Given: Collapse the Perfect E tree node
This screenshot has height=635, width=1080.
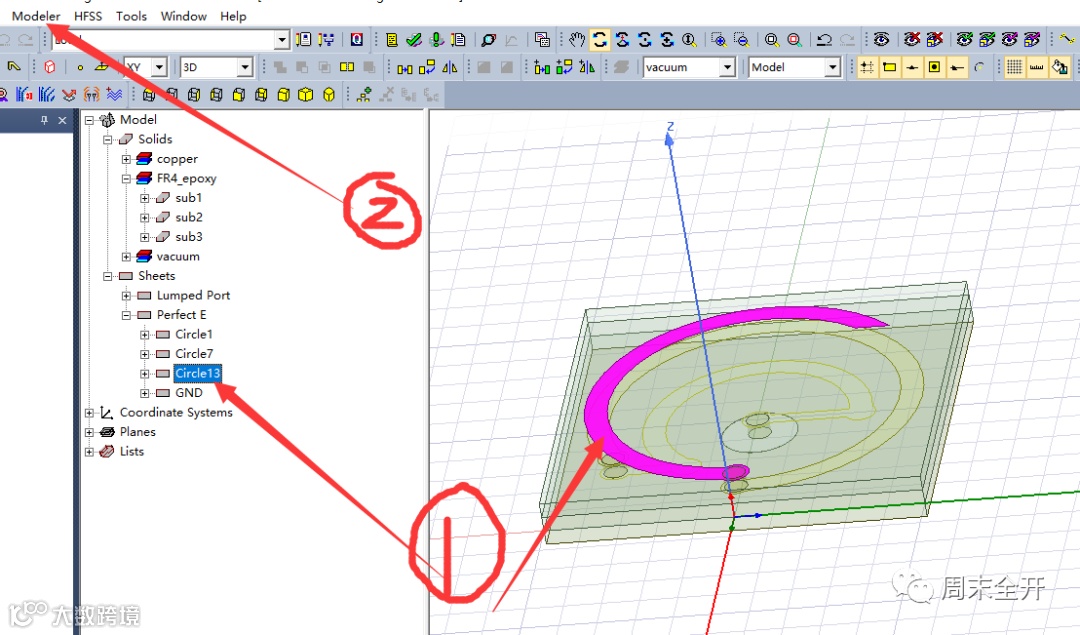Looking at the screenshot, I should click(x=126, y=315).
